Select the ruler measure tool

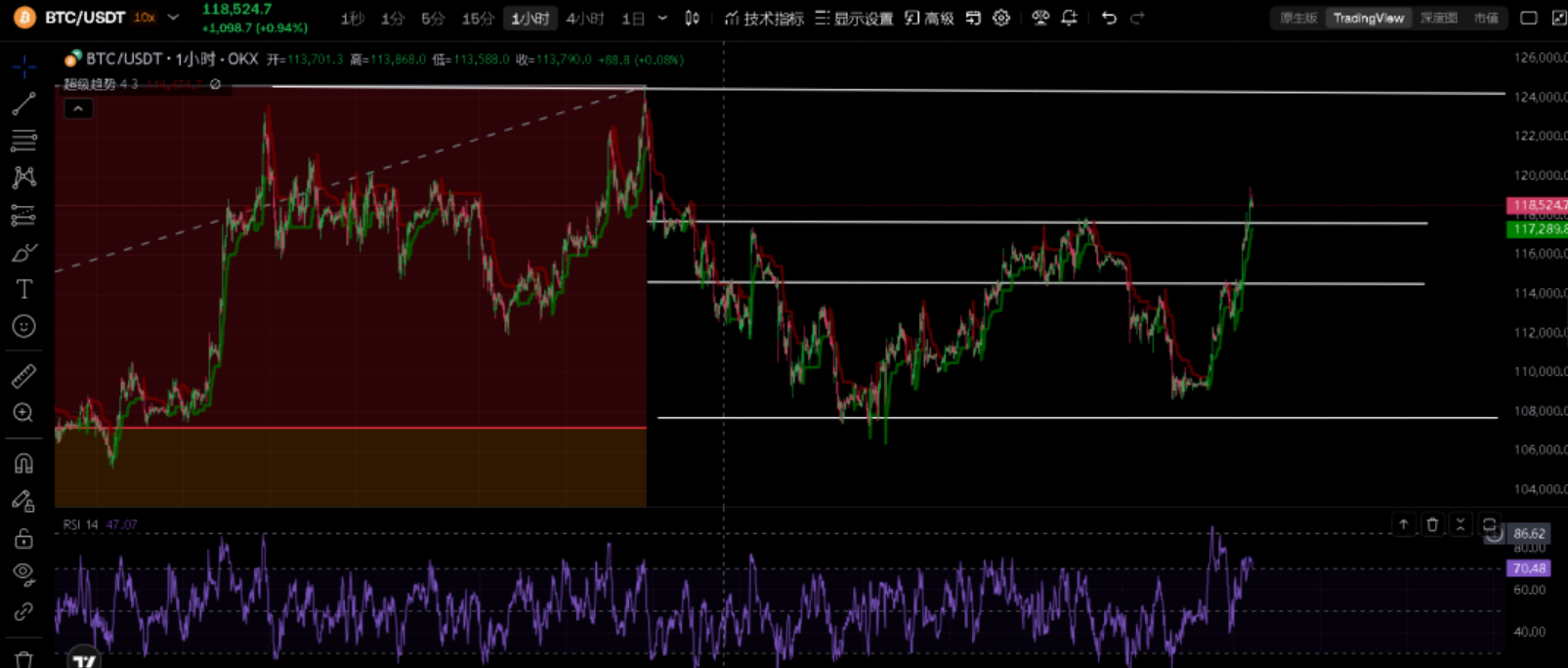23,376
